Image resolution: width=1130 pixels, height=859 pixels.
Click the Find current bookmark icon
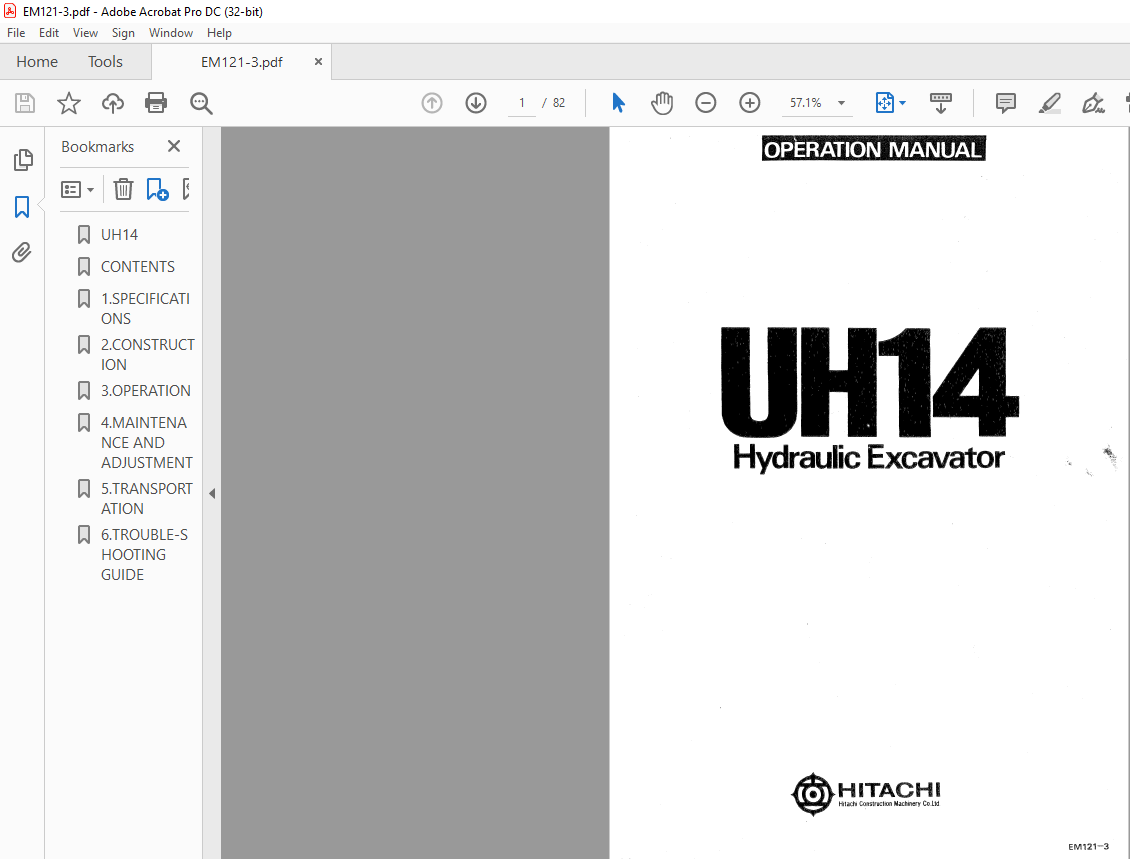point(187,189)
